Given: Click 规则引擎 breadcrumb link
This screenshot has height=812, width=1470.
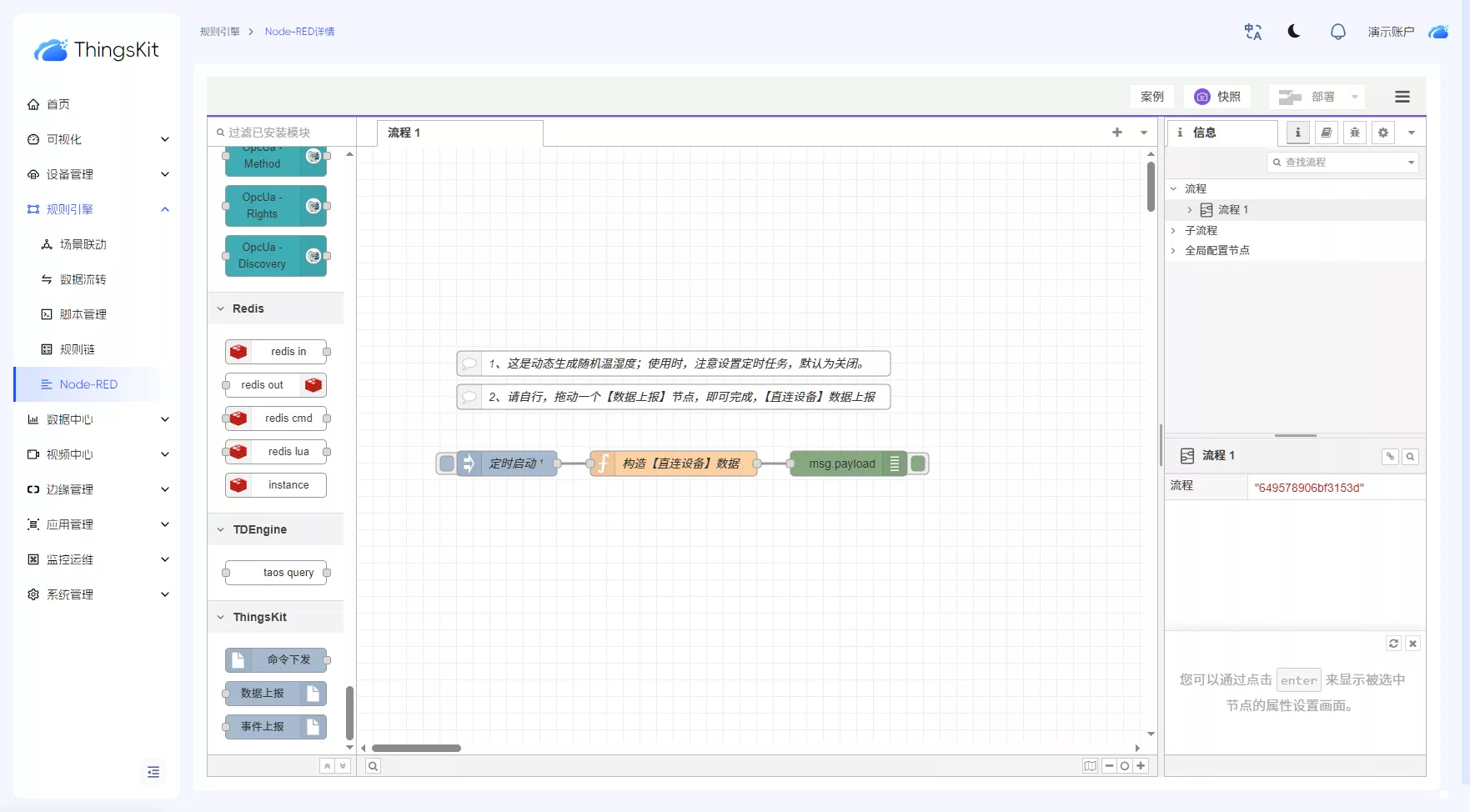Looking at the screenshot, I should point(220,32).
